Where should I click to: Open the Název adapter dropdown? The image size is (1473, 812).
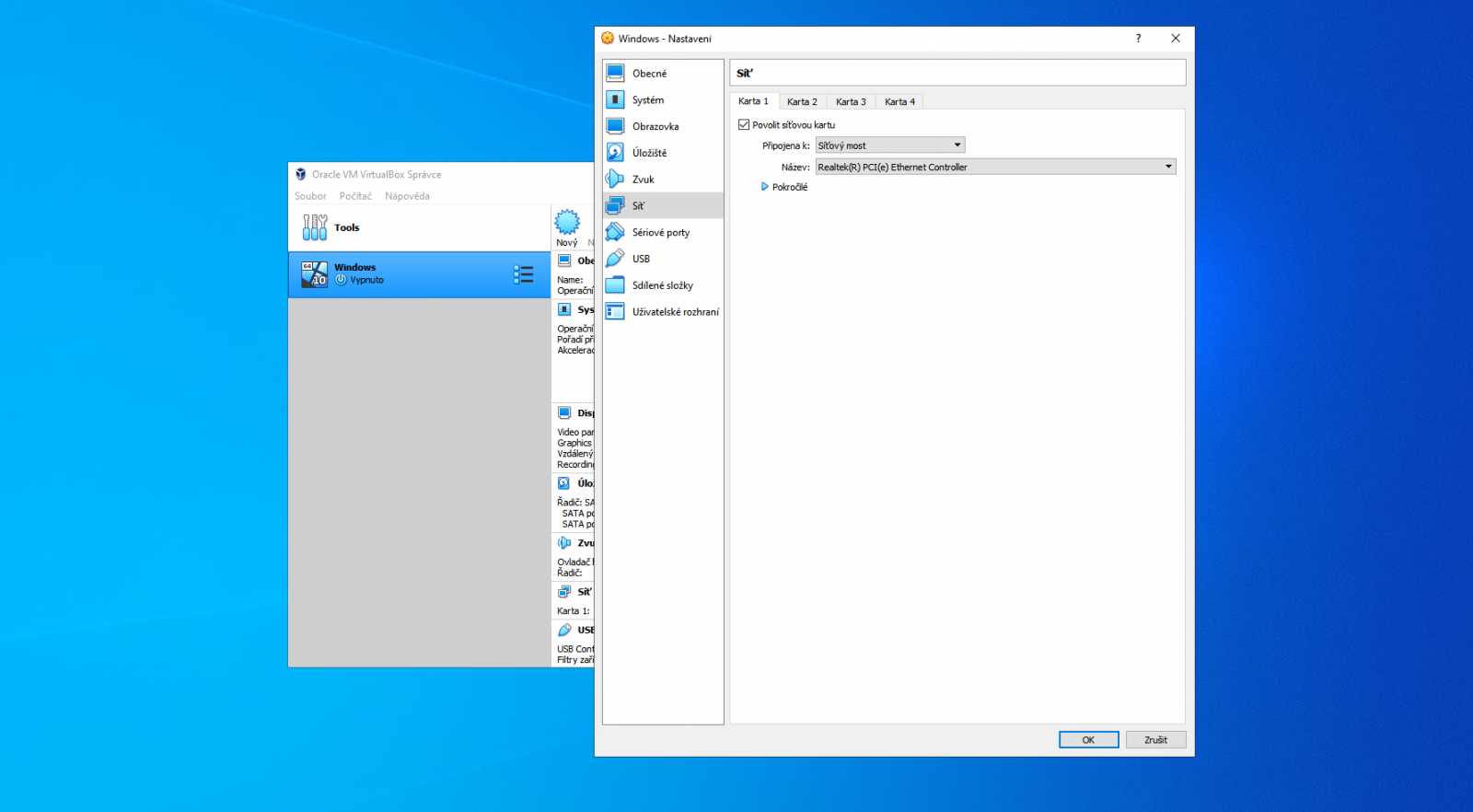996,167
